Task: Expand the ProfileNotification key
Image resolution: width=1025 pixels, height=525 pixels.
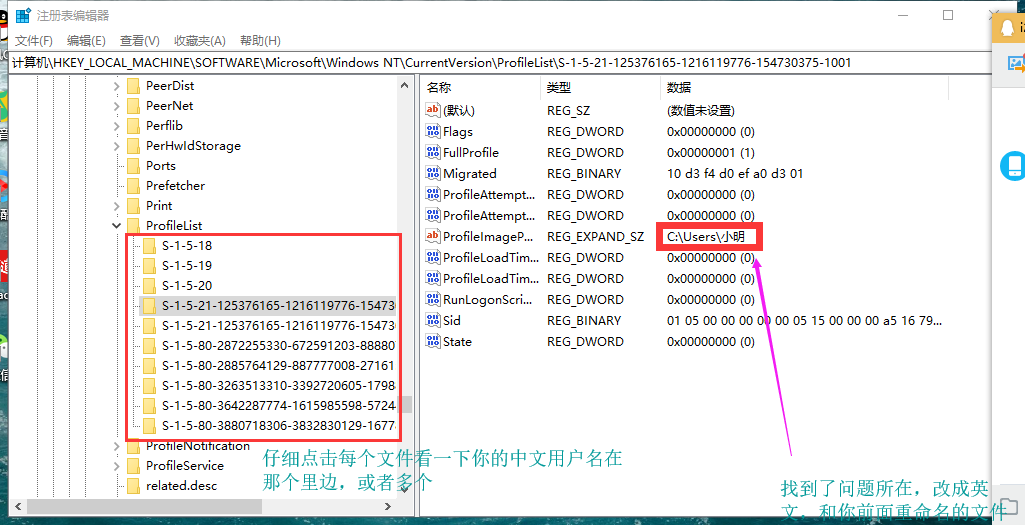Action: click(x=116, y=447)
